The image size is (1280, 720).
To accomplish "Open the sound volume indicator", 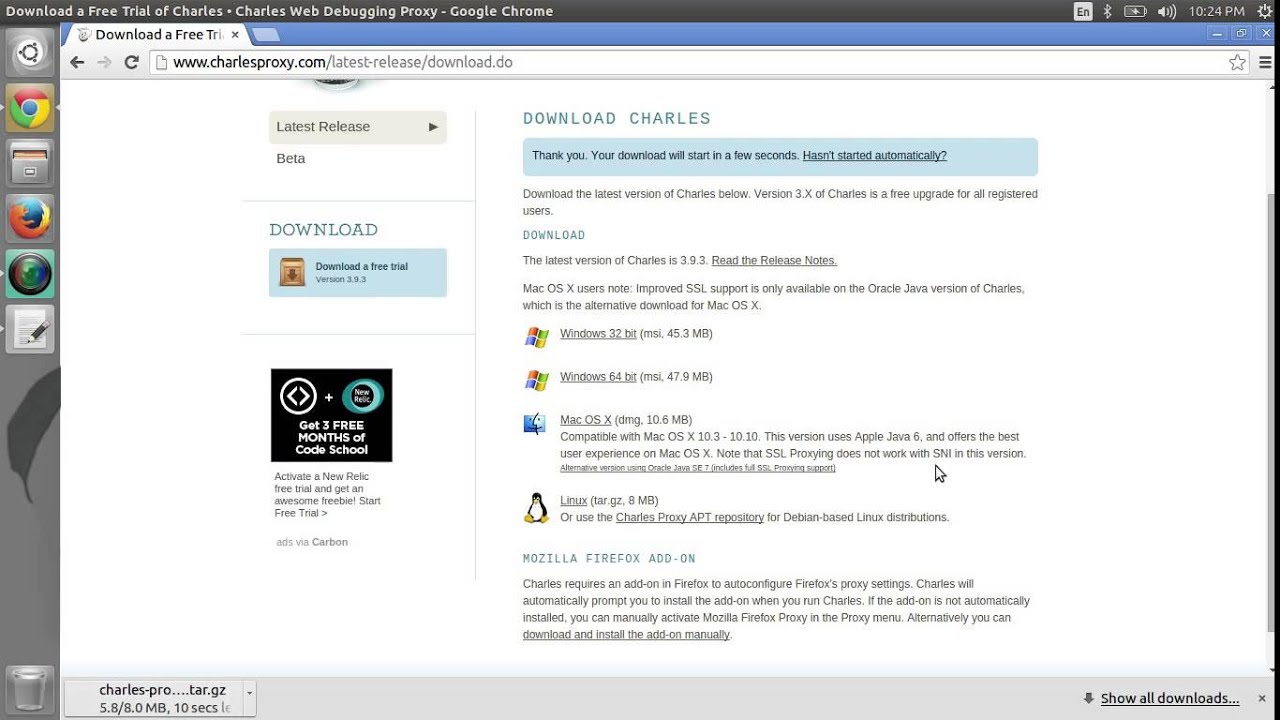I will [x=1166, y=11].
